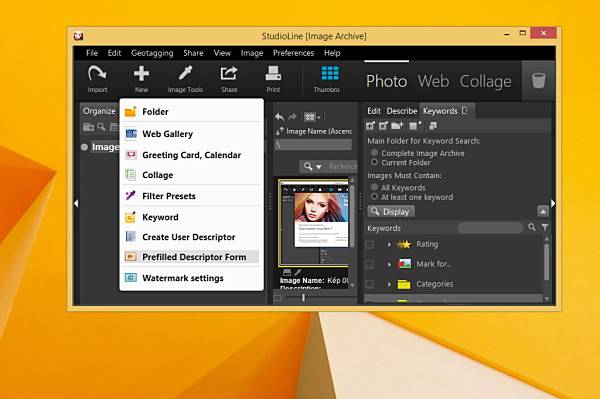Open the search options dropdown arrow
Screen dimensions: 600x399
click(319, 166)
